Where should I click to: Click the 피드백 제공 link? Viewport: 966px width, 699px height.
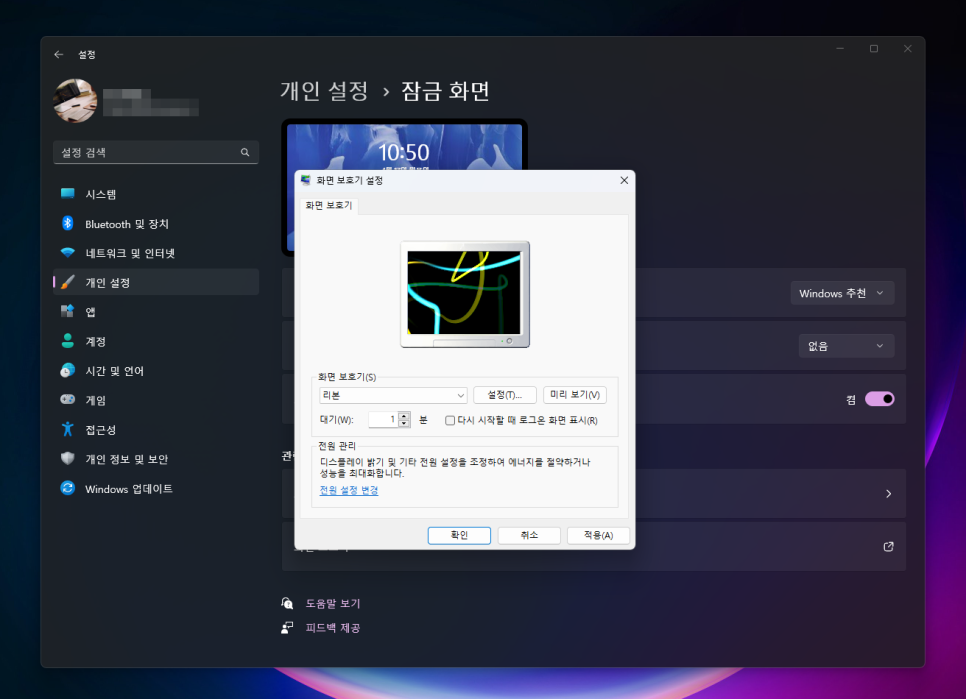[333, 628]
